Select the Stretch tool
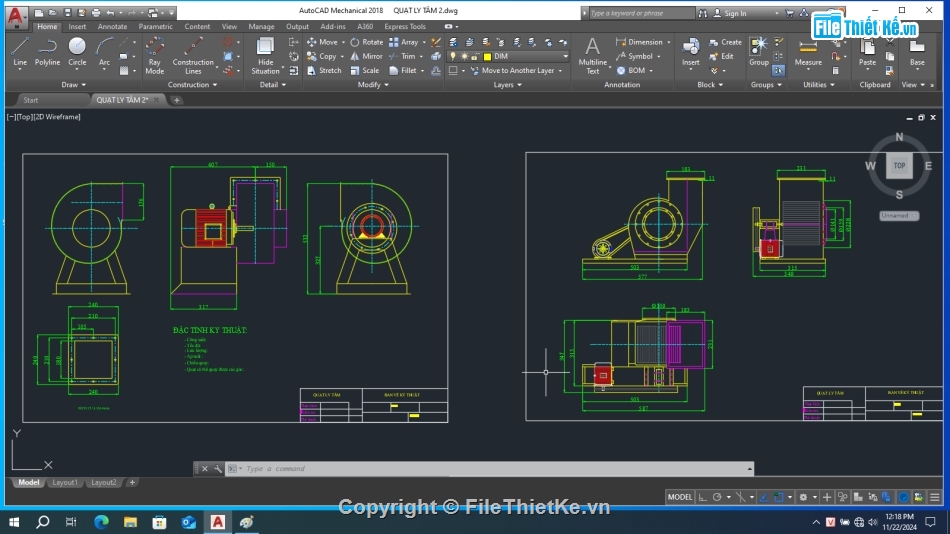 point(324,70)
